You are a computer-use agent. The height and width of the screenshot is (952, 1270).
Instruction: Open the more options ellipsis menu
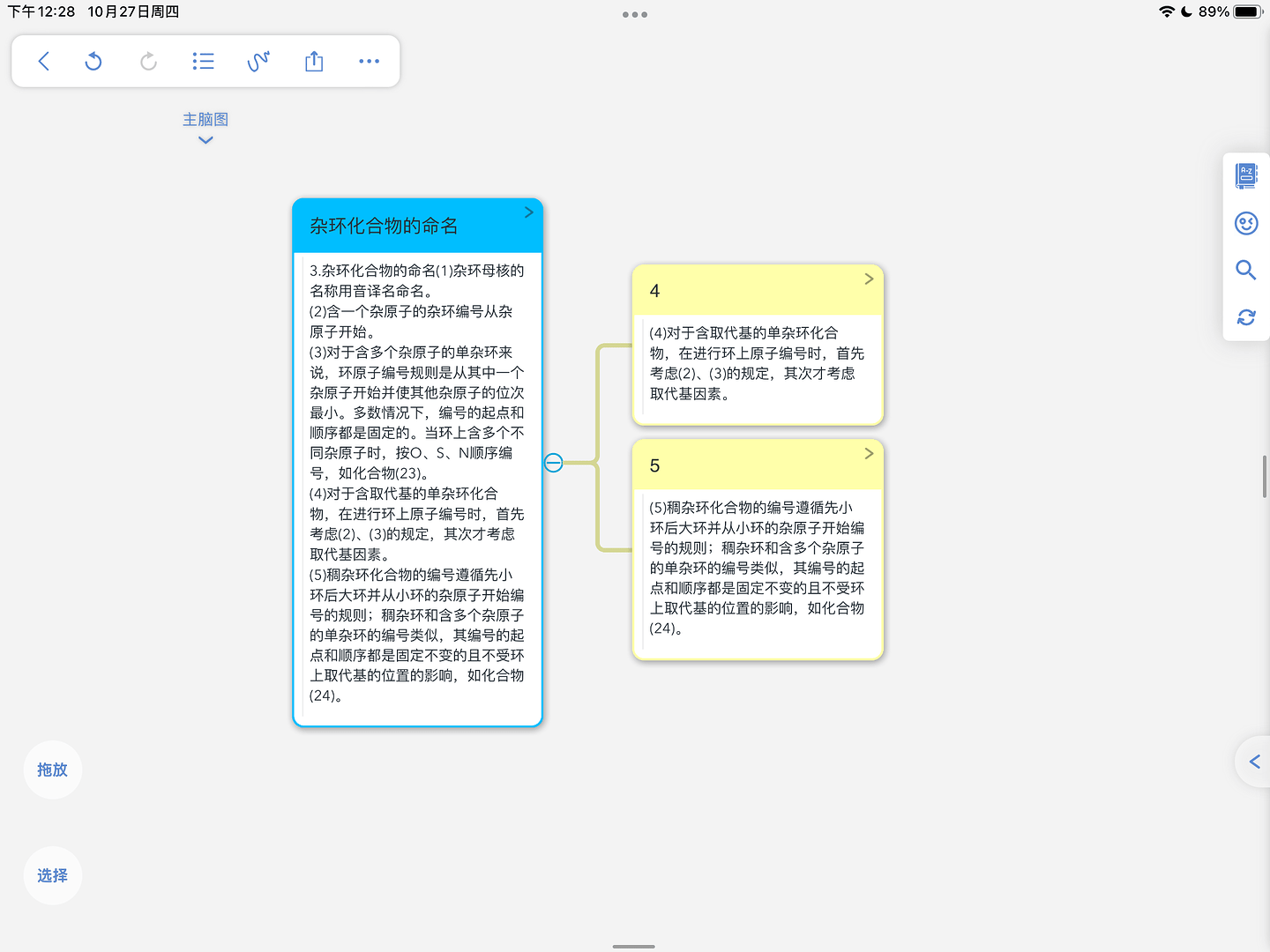[369, 61]
